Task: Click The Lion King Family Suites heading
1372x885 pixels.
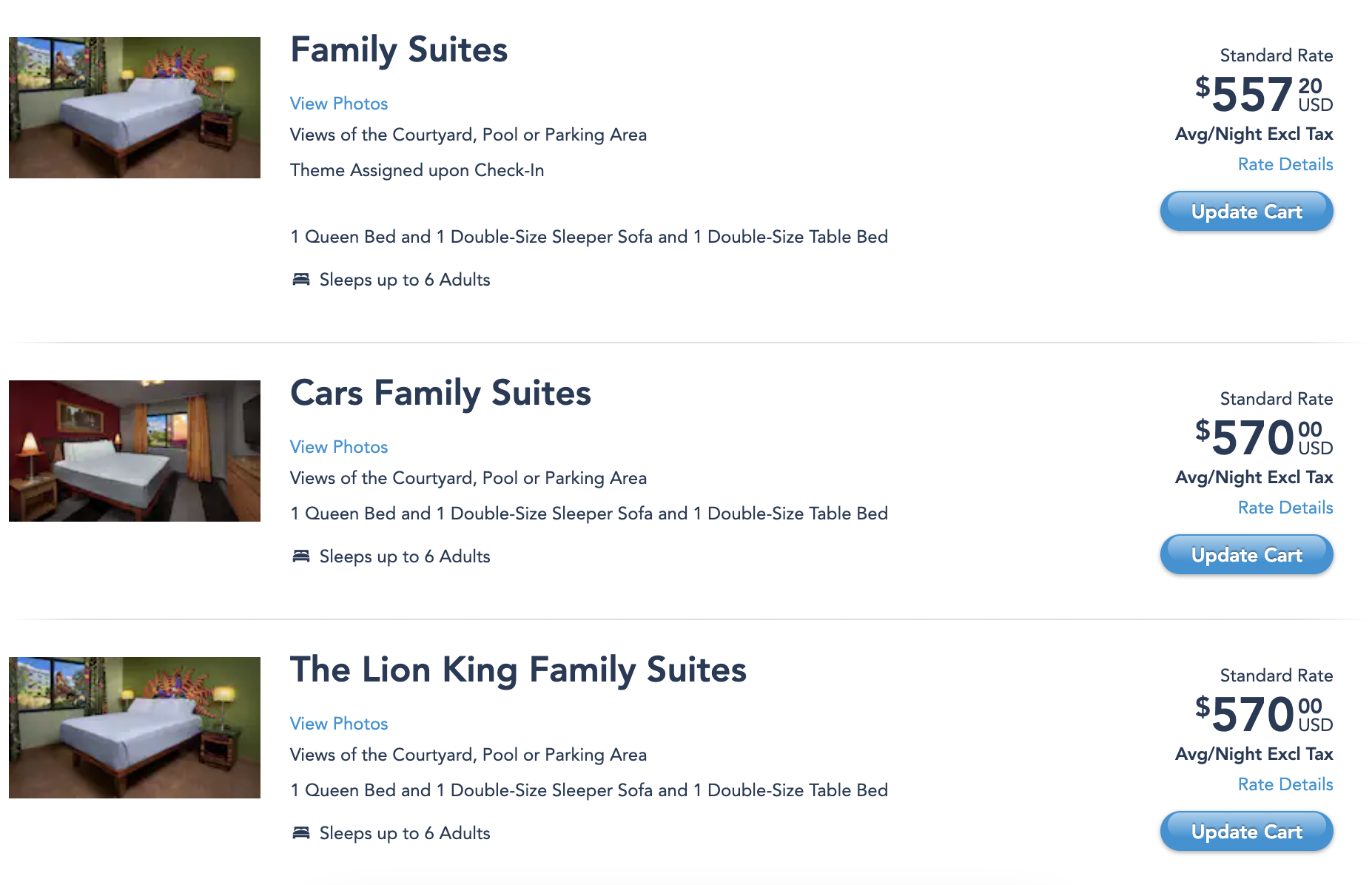Action: coord(518,670)
